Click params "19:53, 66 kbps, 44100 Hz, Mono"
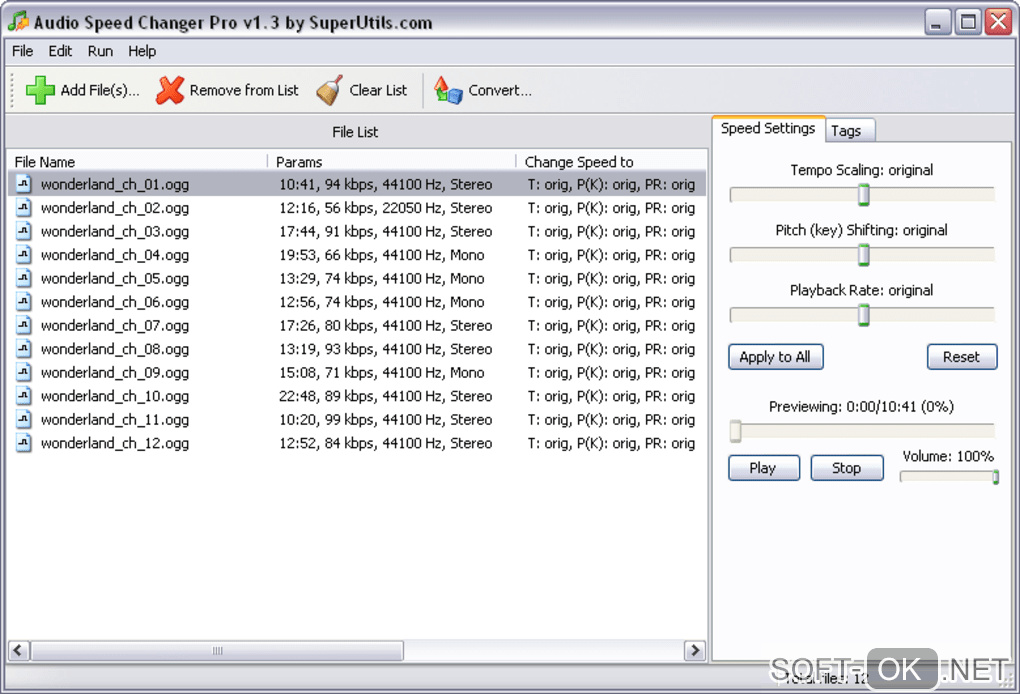The width and height of the screenshot is (1020, 694). 382,255
